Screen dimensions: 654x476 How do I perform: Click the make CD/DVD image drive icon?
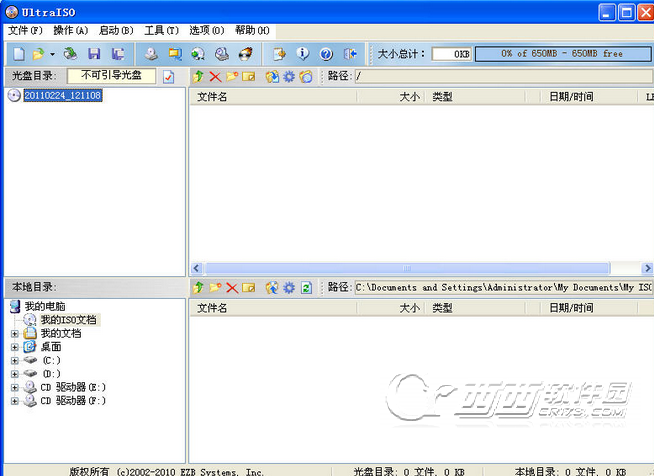151,54
